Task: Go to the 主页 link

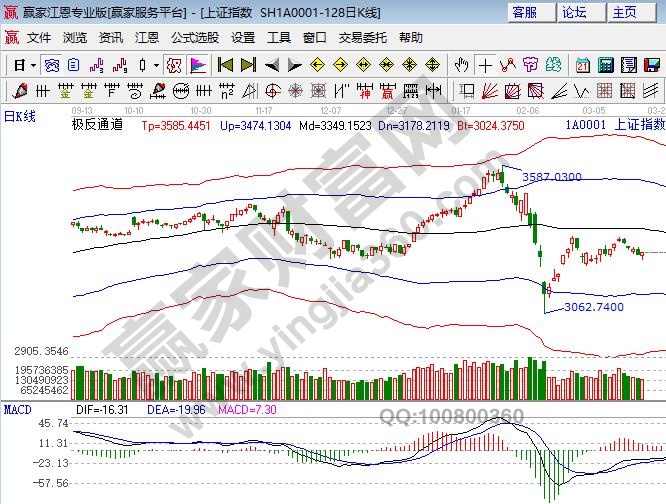Action: [x=624, y=12]
